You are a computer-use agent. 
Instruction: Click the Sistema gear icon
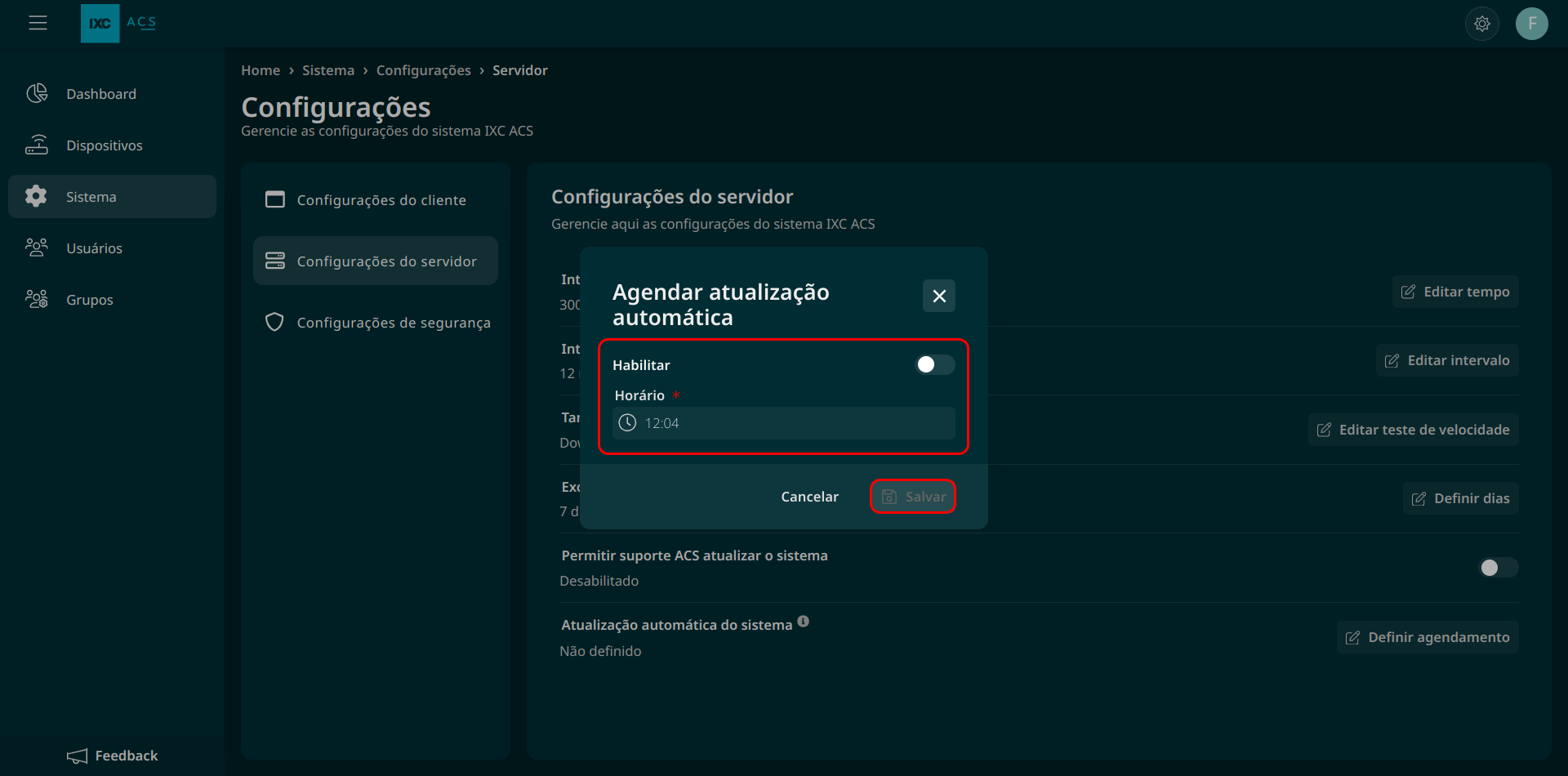[x=36, y=196]
